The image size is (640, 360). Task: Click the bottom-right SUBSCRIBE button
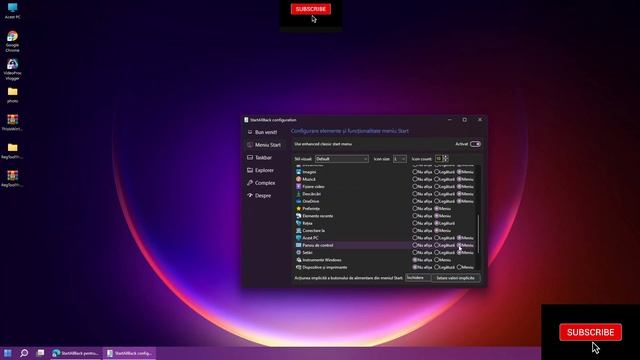(x=590, y=332)
